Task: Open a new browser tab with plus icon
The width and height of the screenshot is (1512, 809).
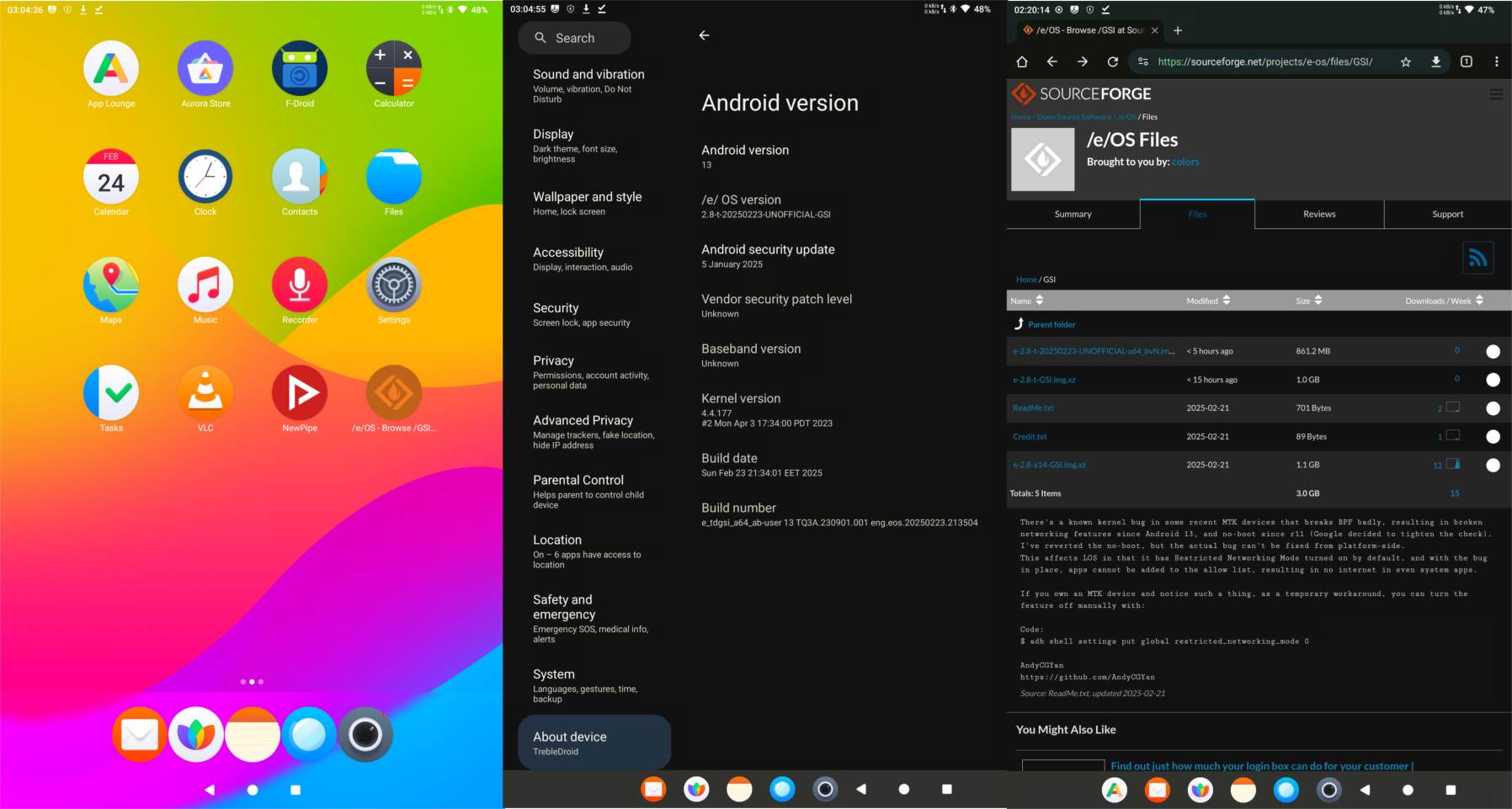Action: tap(1178, 30)
